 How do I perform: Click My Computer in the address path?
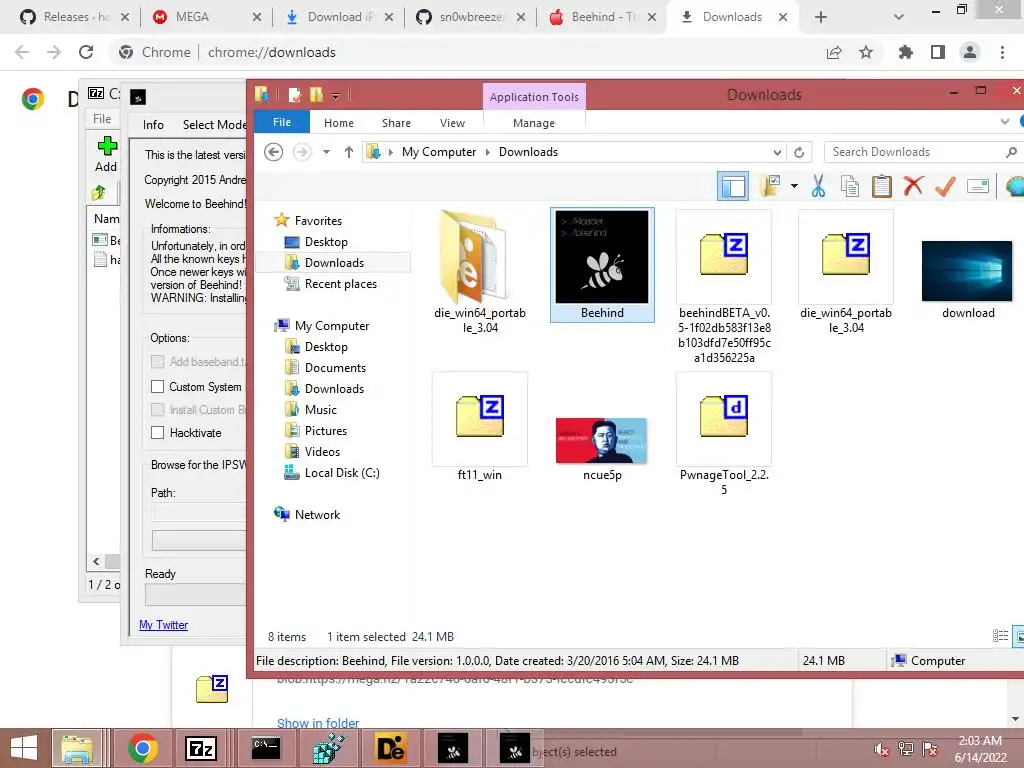[x=439, y=152]
